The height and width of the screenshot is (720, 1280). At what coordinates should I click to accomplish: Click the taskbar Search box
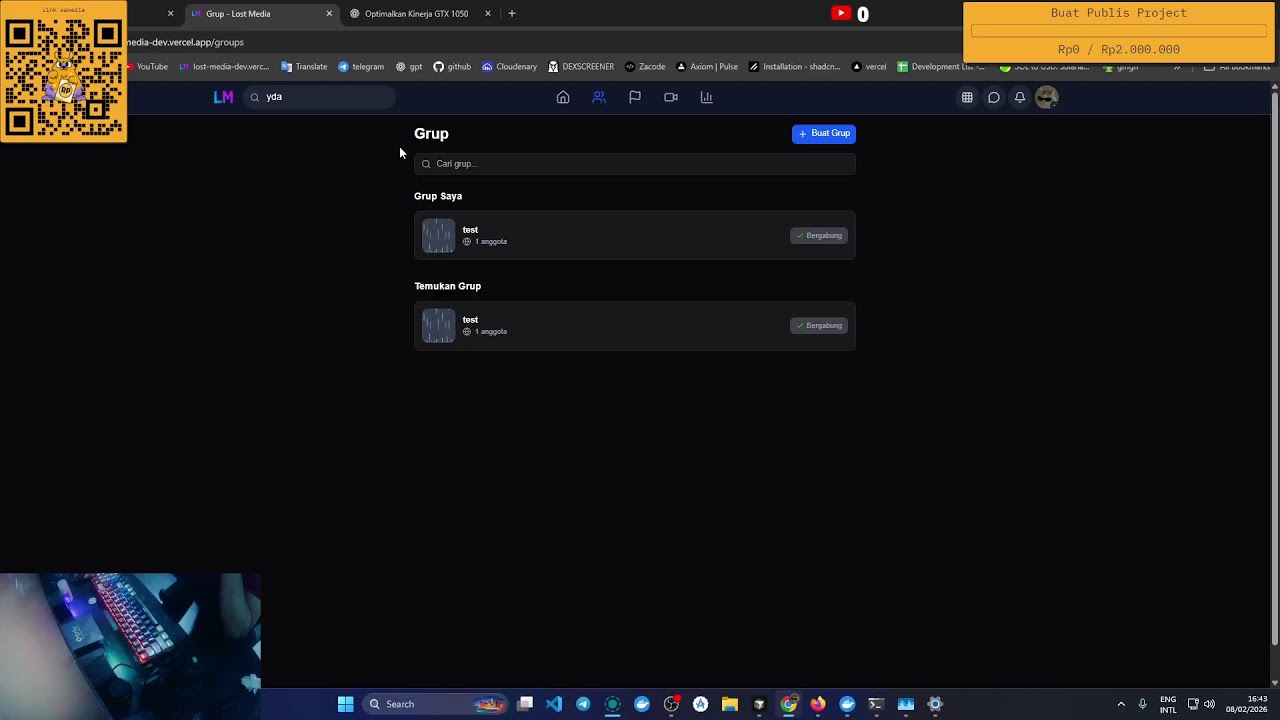pyautogui.click(x=435, y=704)
